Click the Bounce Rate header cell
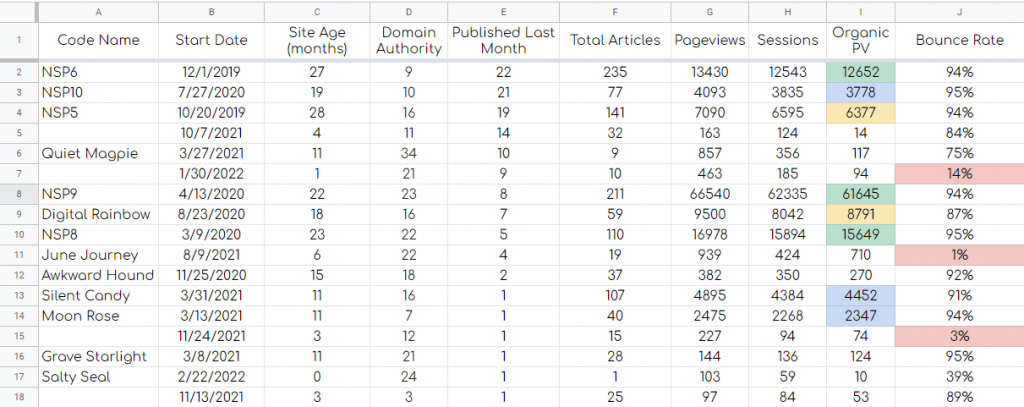 pyautogui.click(x=959, y=40)
